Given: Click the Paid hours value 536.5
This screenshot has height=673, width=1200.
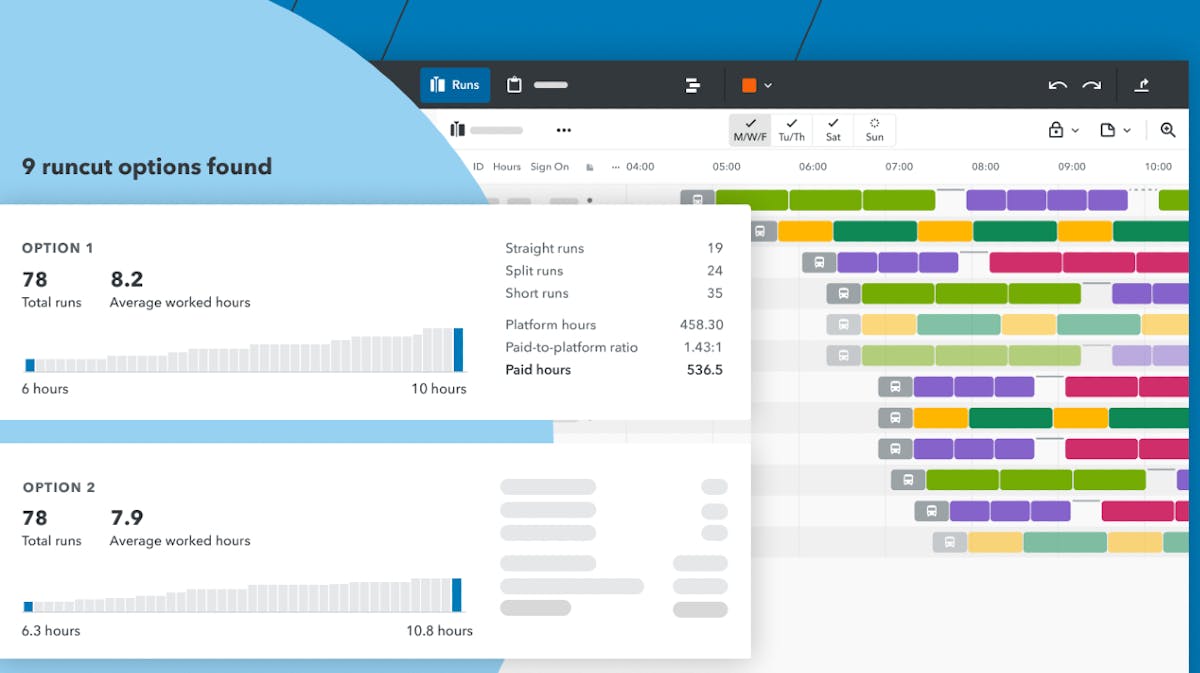Looking at the screenshot, I should tap(704, 369).
